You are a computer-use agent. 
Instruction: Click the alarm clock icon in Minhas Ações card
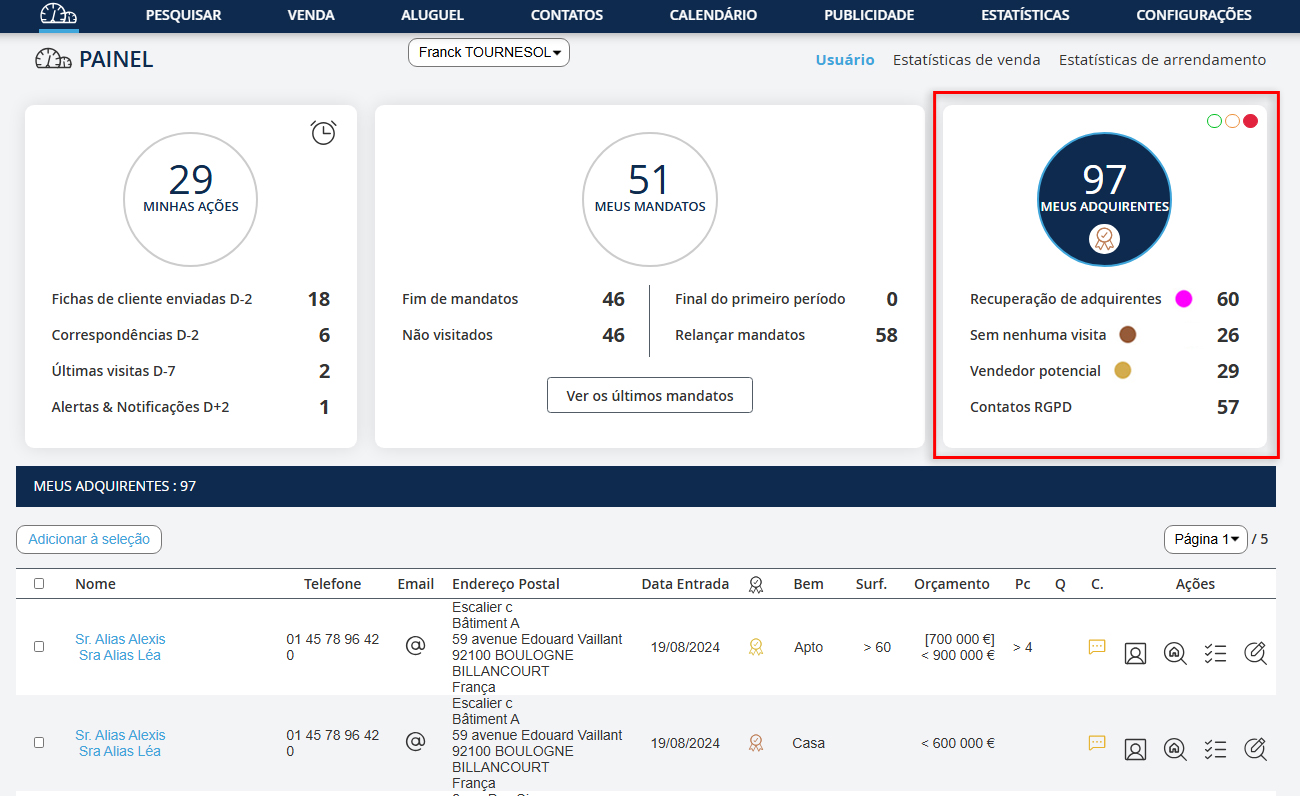[323, 132]
